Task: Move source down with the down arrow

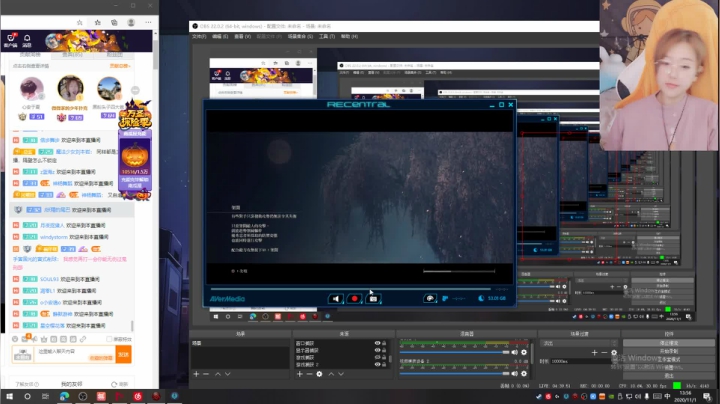Action: [341, 374]
